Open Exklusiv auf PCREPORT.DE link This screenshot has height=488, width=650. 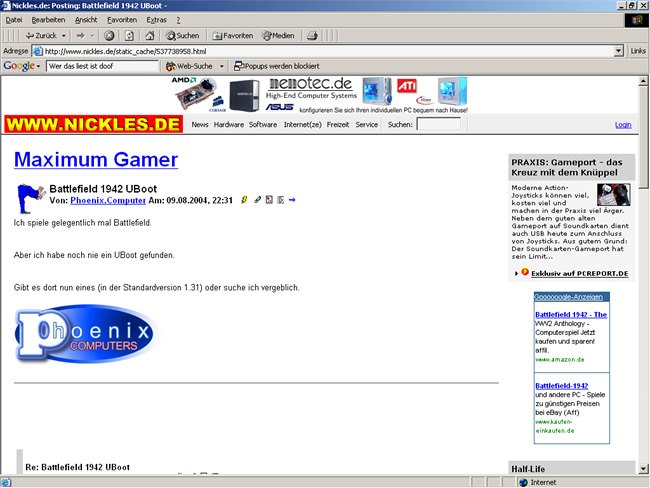tap(580, 274)
